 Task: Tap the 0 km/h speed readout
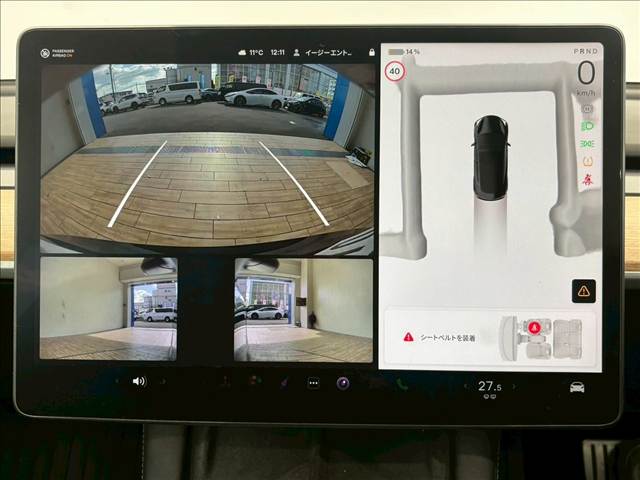coord(586,78)
